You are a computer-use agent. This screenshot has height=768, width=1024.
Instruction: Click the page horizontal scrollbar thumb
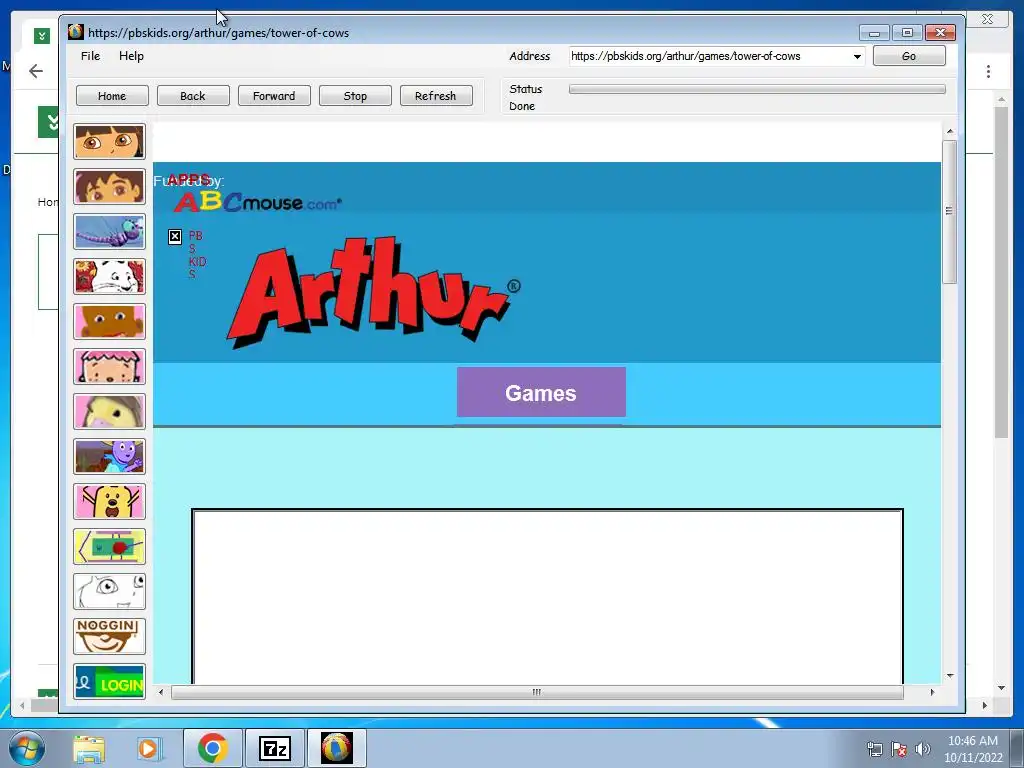click(537, 692)
